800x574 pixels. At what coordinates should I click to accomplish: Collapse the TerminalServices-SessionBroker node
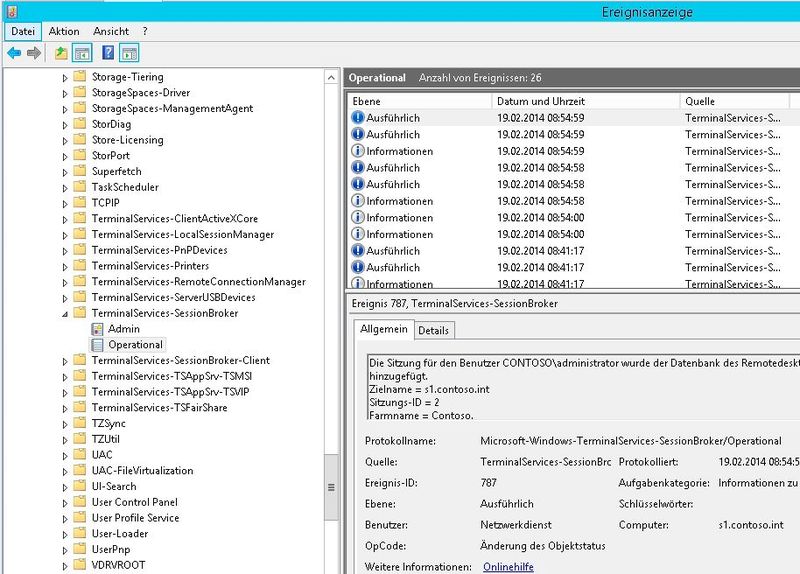(65, 314)
